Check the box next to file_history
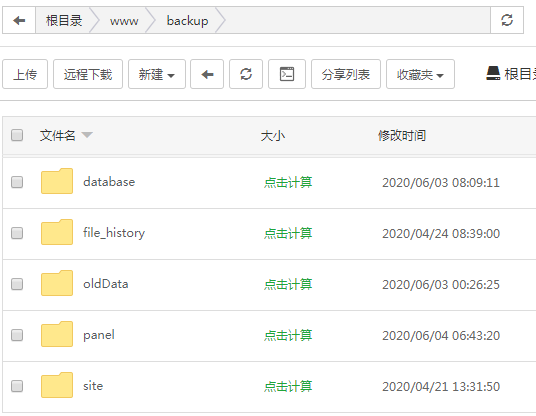 point(17,233)
